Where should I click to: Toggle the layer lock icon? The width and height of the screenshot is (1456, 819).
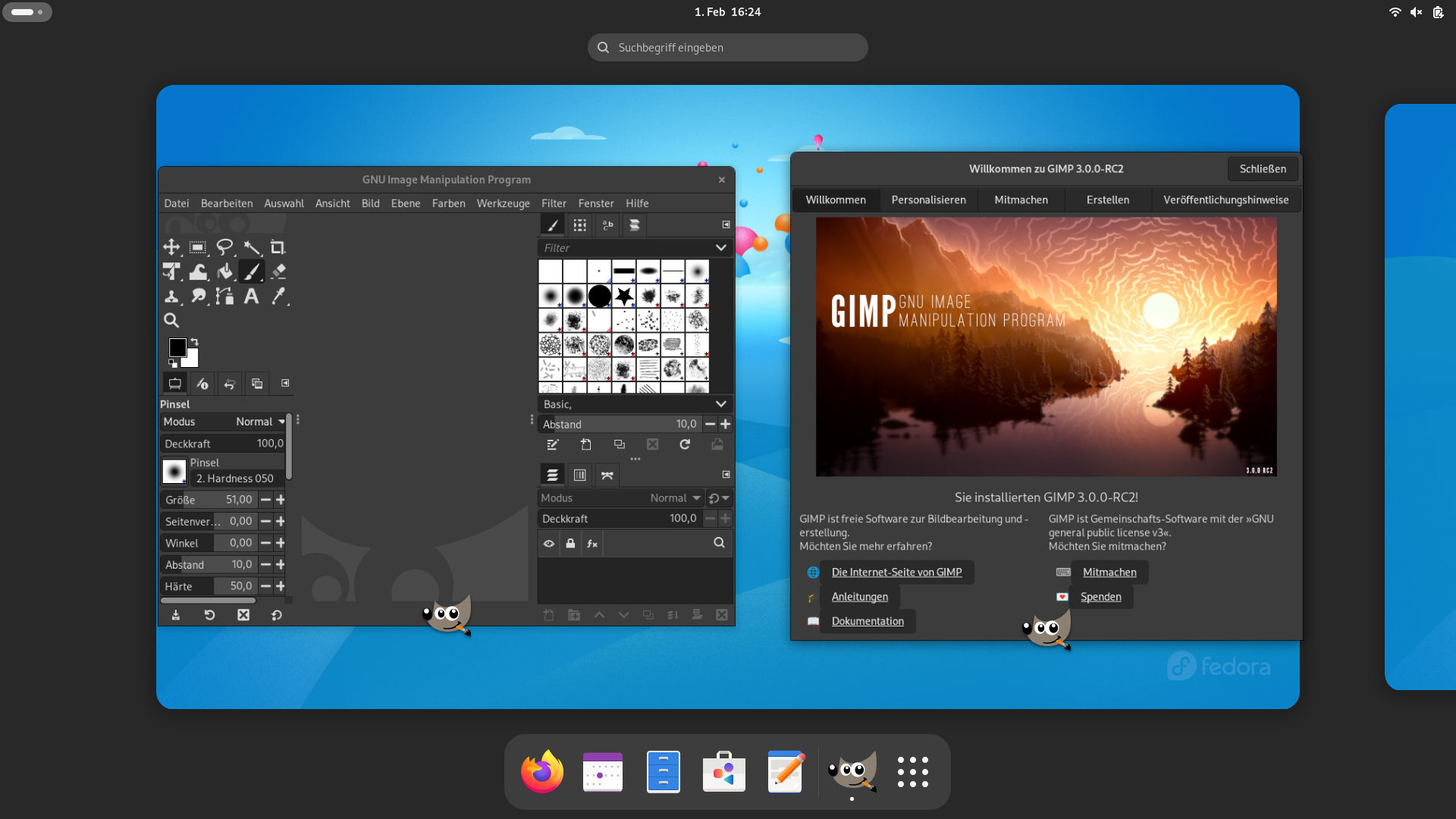pos(570,544)
